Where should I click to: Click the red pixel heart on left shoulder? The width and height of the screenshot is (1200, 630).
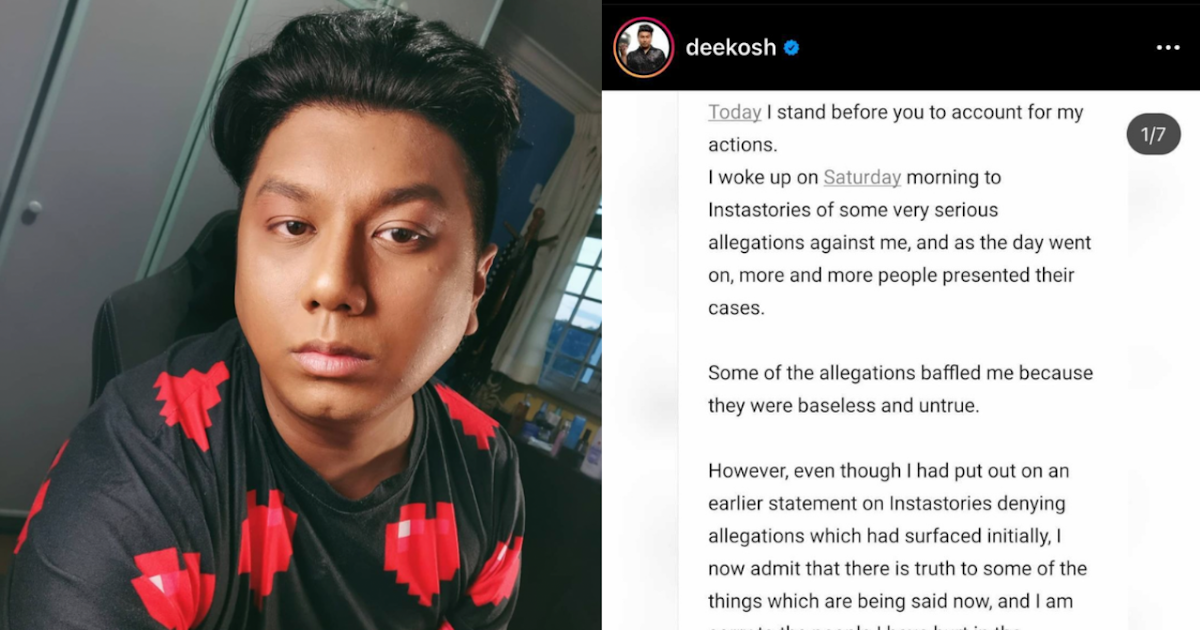tap(189, 405)
